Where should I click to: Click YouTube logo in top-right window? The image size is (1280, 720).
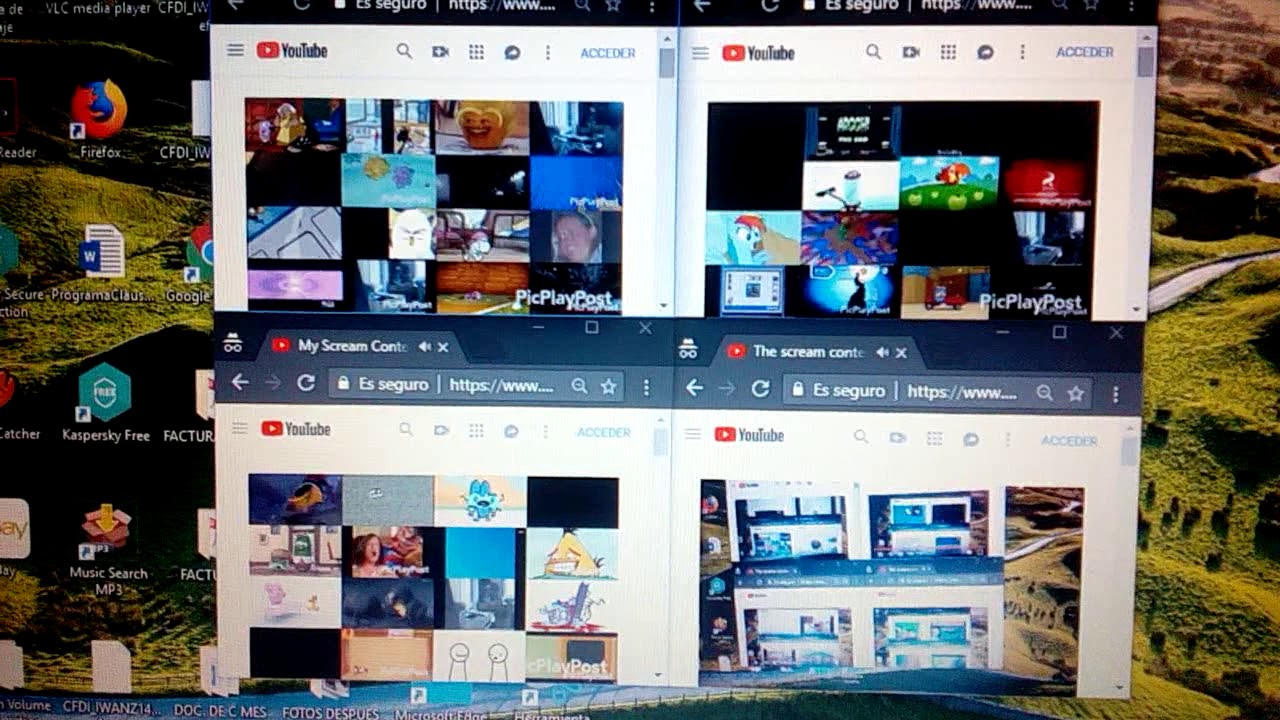click(758, 53)
